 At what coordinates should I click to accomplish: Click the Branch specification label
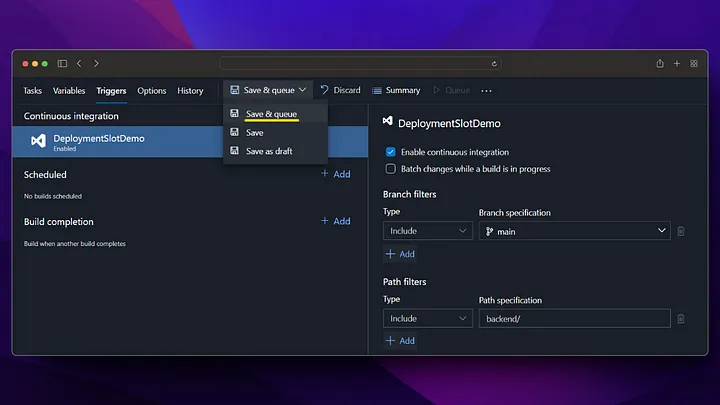(515, 213)
